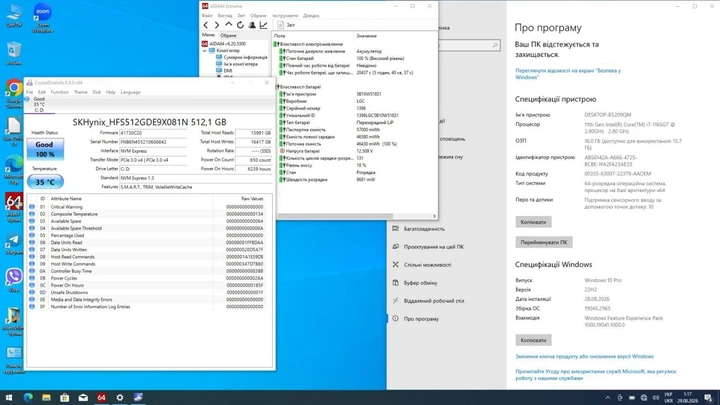Refresh the AIDA64 report view
This screenshot has width=720, height=405.
[x=240, y=25]
